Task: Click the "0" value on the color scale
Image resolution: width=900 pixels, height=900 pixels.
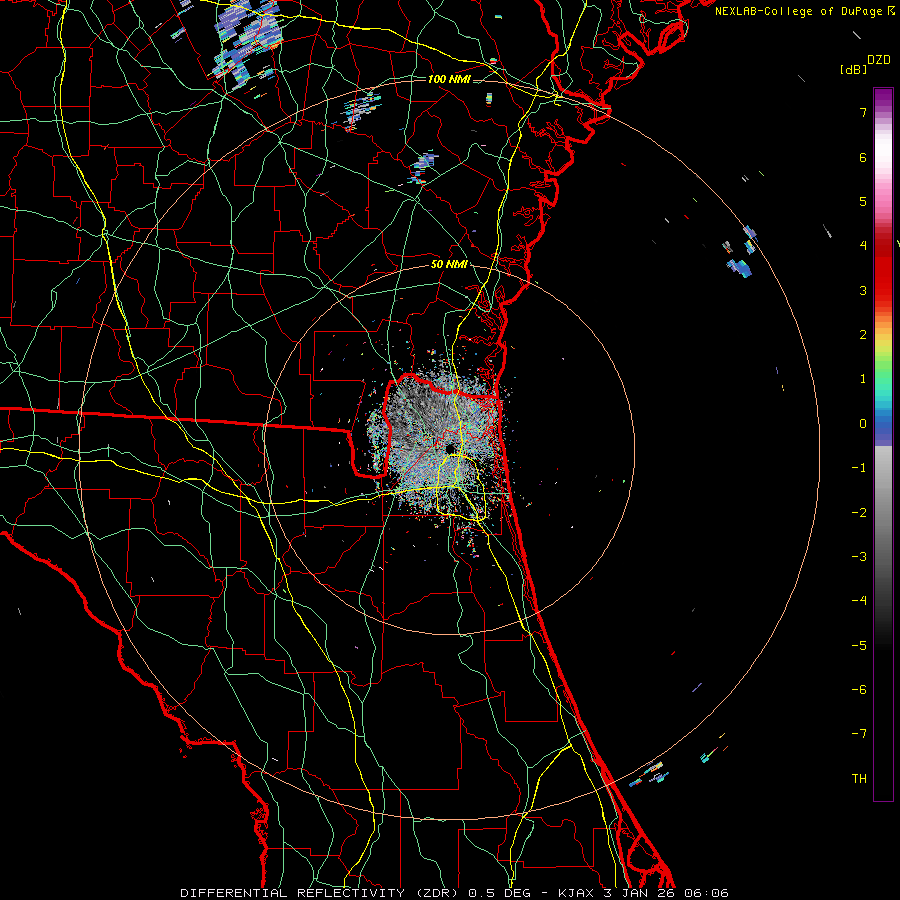Action: tap(863, 424)
